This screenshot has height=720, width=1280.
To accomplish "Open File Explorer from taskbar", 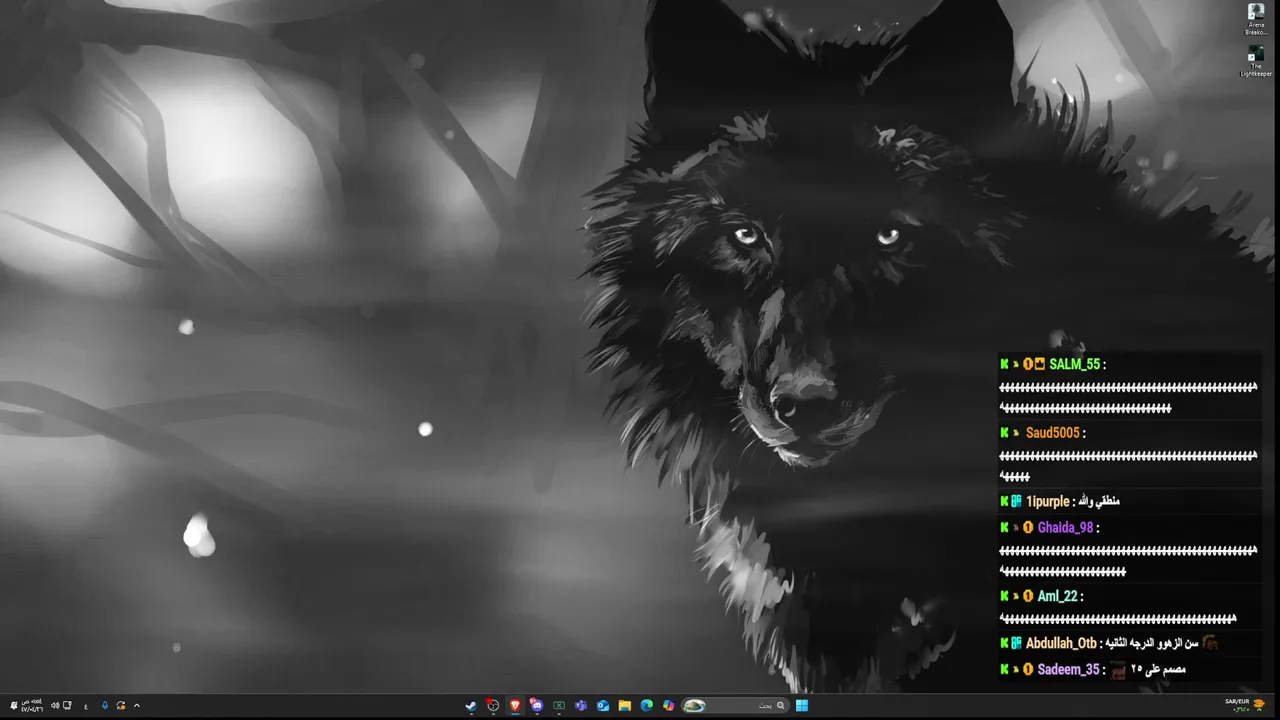I will pyautogui.click(x=625, y=706).
